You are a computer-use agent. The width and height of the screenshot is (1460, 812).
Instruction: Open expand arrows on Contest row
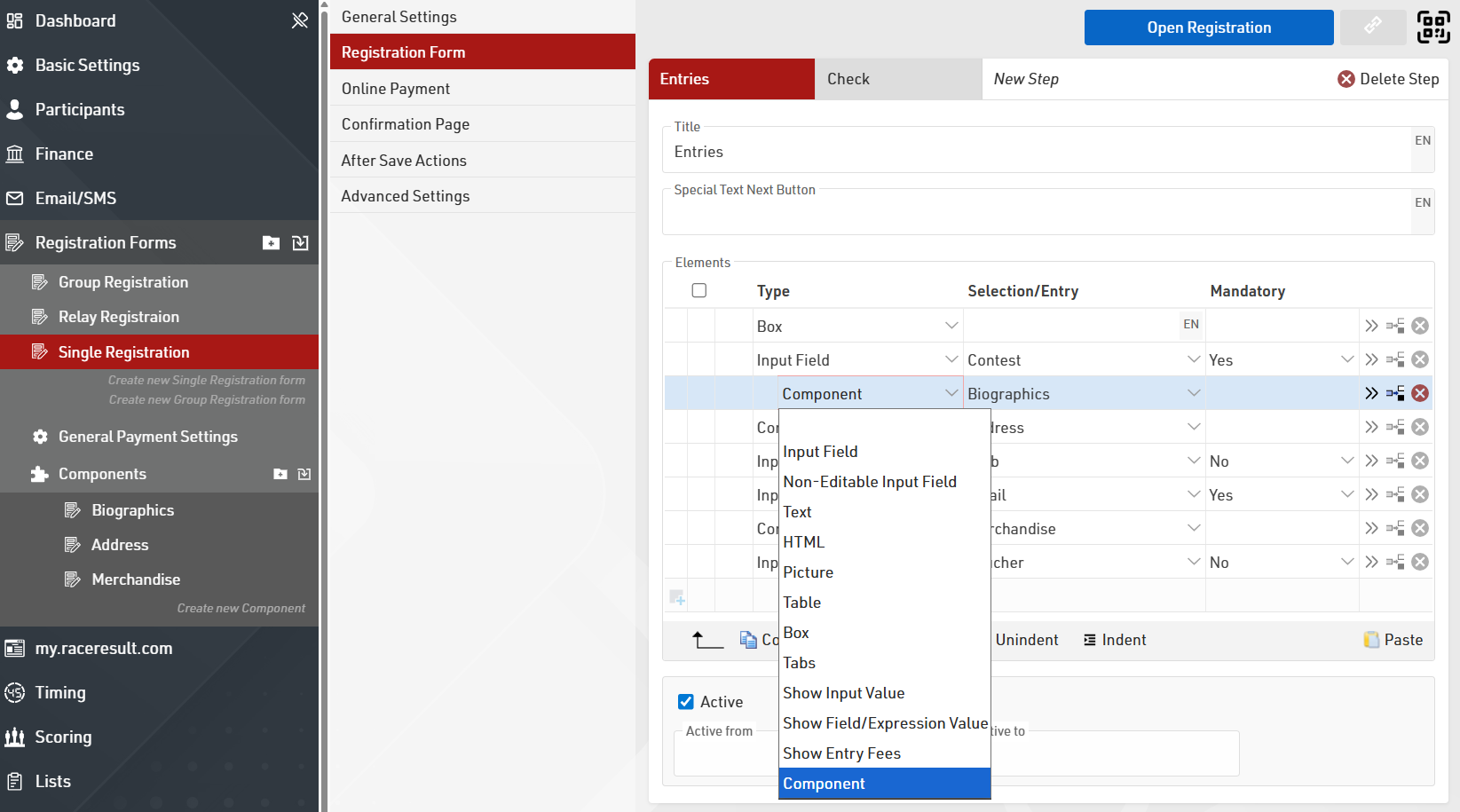[x=1371, y=359]
